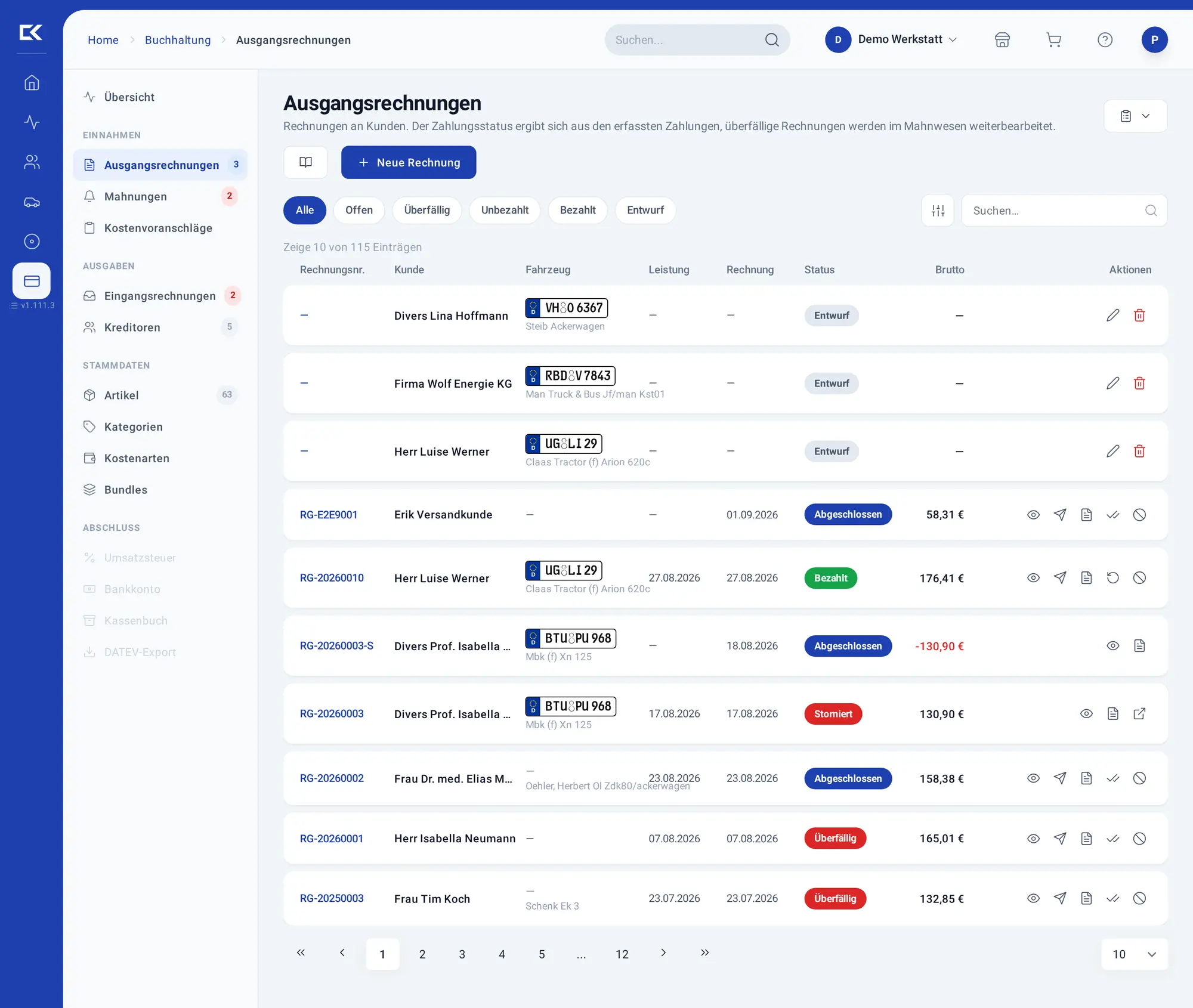
Task: Open the home icon in left rail
Action: click(x=32, y=82)
